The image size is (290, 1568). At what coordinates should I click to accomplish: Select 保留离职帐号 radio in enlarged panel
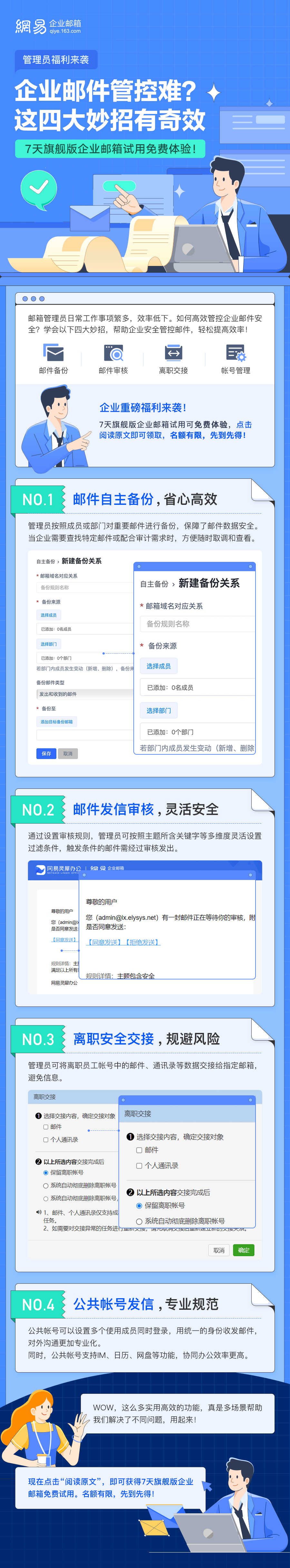[x=139, y=1205]
